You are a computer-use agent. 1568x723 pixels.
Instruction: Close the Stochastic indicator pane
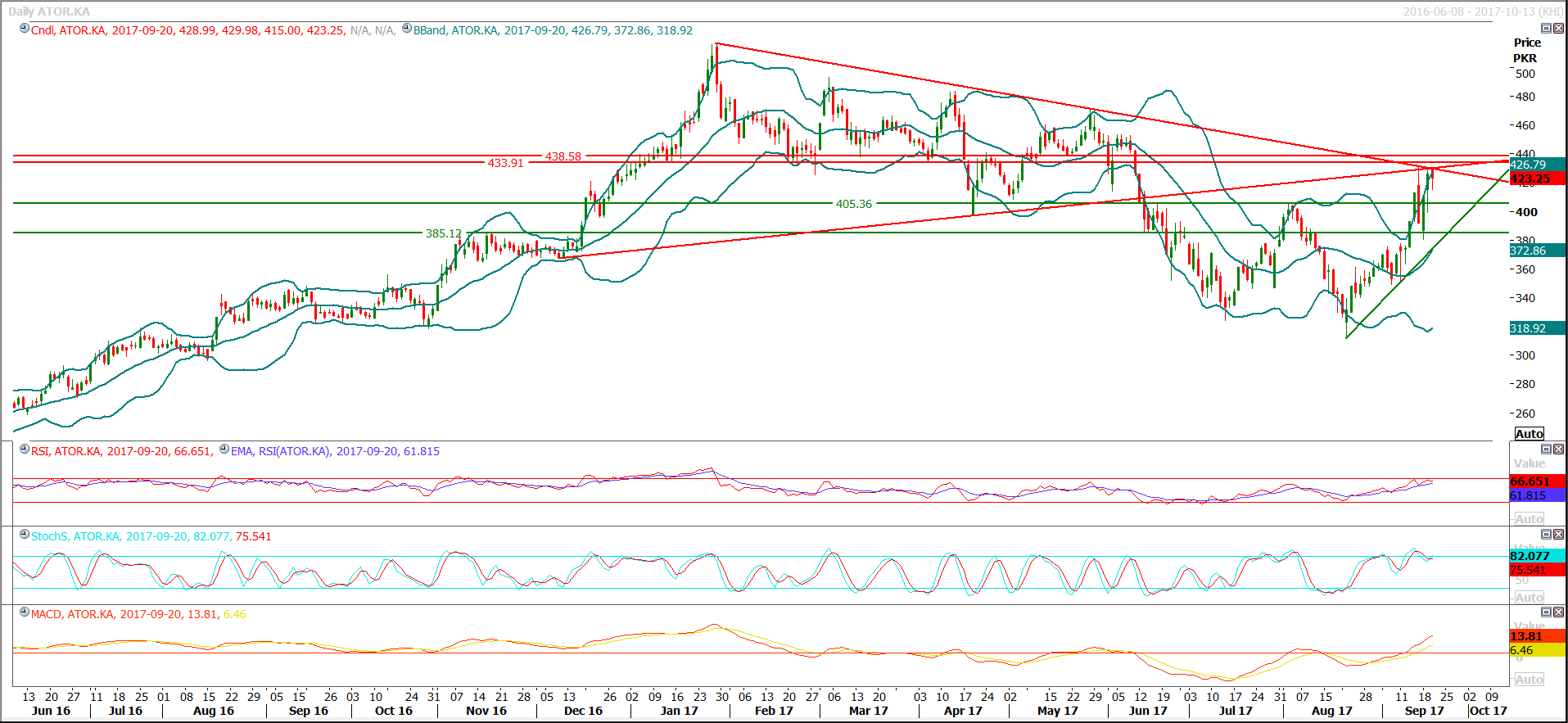pyautogui.click(x=1558, y=534)
